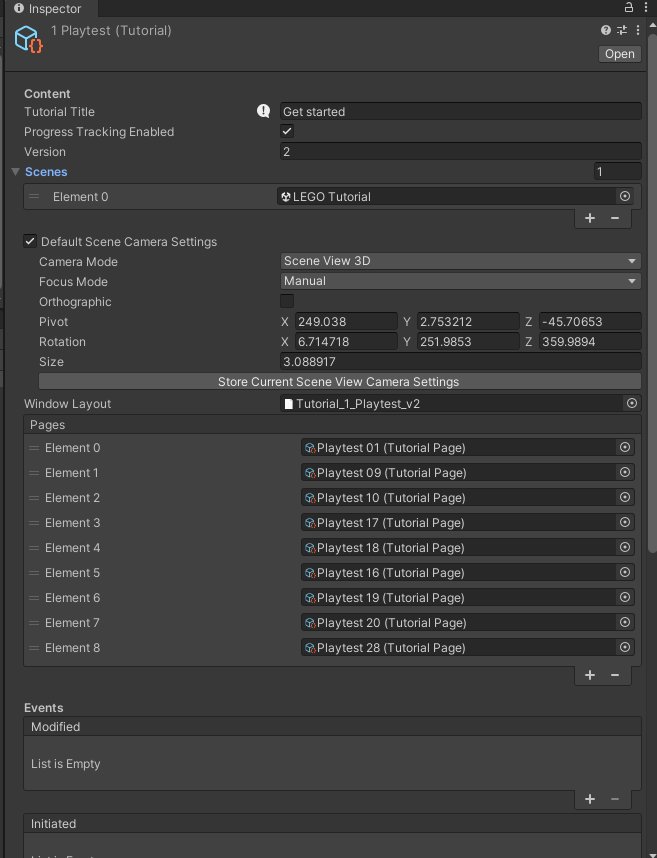
Task: Open object picker for Playtest 18 page
Action: pyautogui.click(x=625, y=548)
